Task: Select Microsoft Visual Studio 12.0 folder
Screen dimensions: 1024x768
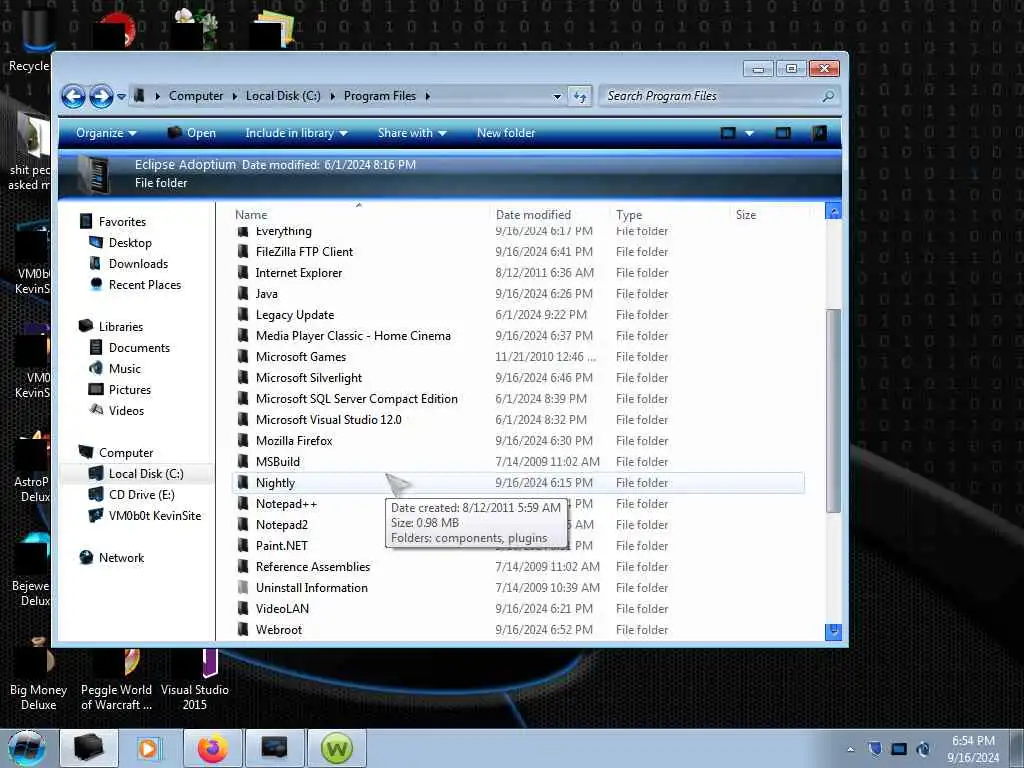Action: click(328, 419)
